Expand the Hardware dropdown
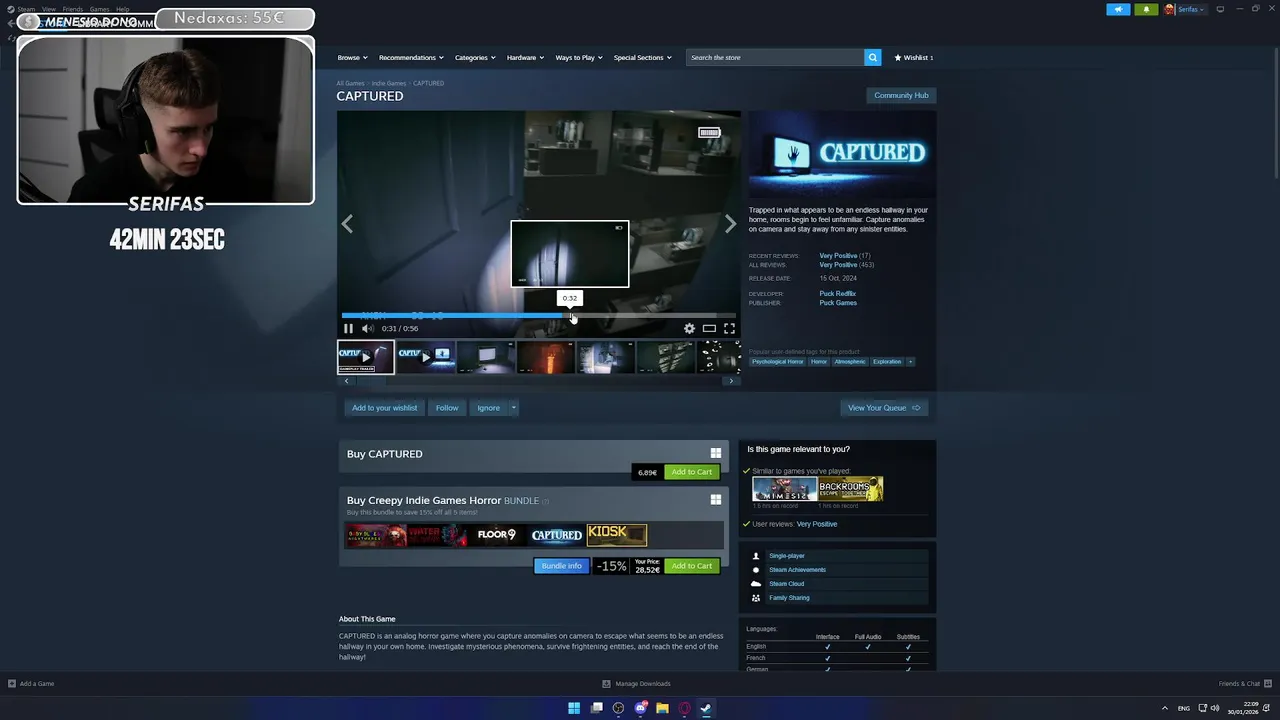1280x720 pixels. 525,57
